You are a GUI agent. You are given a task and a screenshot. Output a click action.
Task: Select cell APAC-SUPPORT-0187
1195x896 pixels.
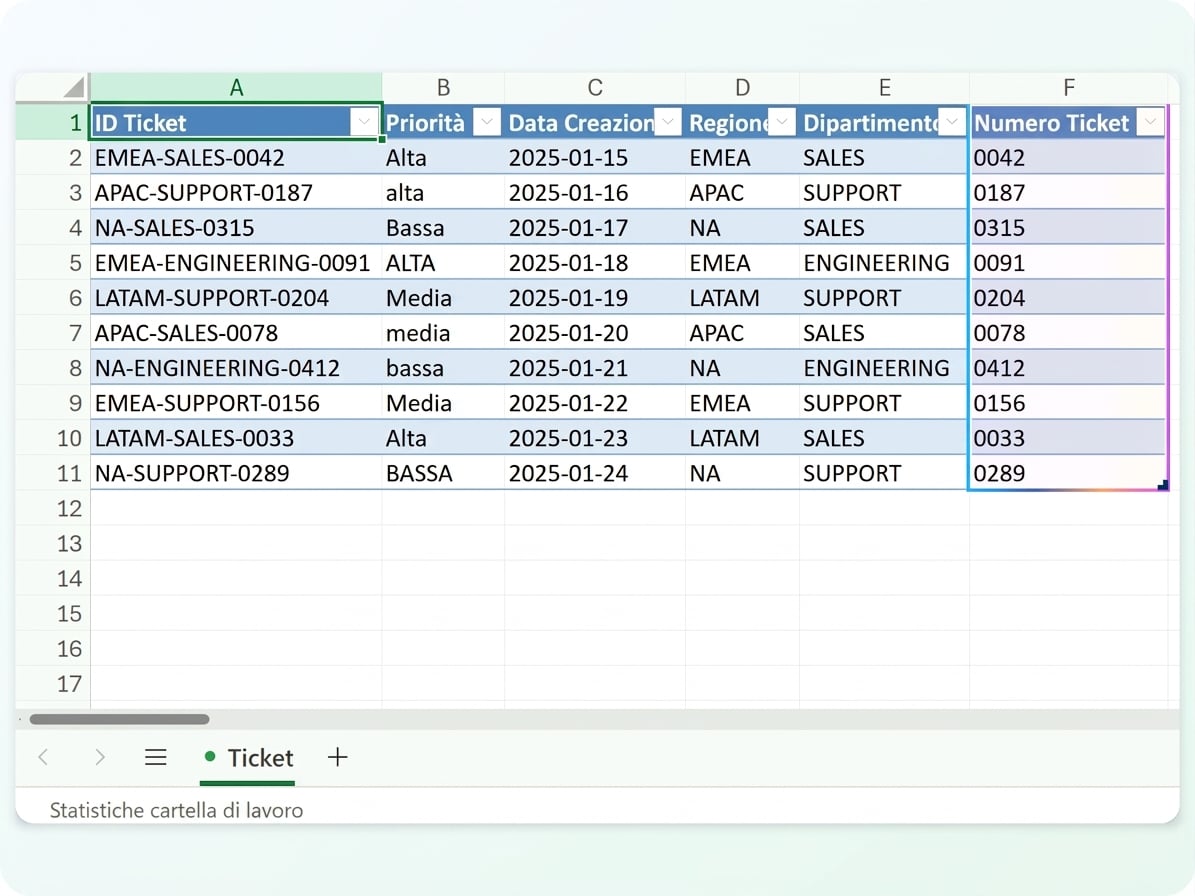(236, 193)
